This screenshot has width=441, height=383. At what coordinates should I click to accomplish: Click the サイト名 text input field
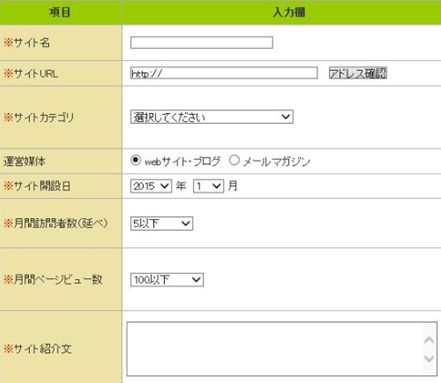tap(202, 43)
